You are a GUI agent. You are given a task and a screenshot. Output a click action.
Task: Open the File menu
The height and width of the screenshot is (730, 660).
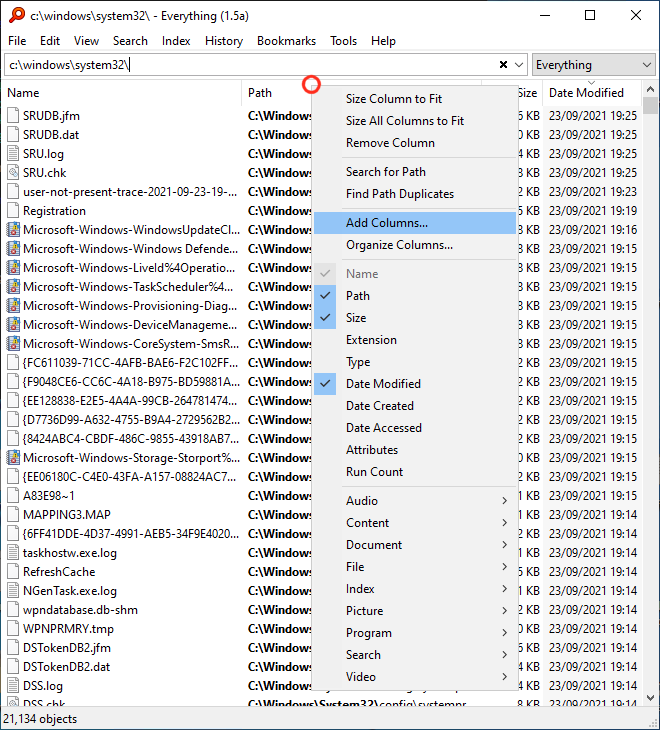click(17, 41)
